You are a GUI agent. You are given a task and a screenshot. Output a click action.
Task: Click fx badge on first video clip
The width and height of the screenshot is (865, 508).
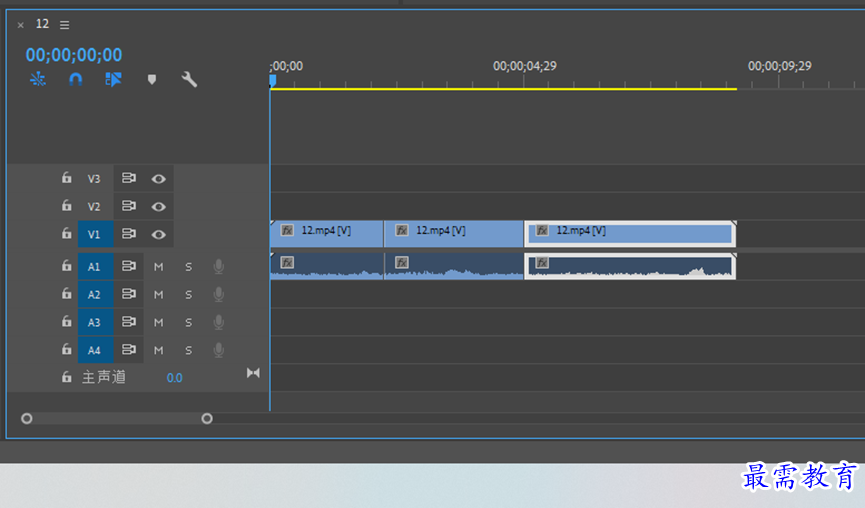(x=287, y=230)
